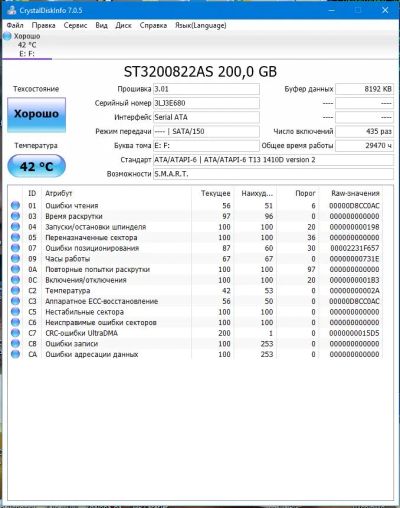Click status icon for CRC-ошибки UltraDMA row

[15, 333]
